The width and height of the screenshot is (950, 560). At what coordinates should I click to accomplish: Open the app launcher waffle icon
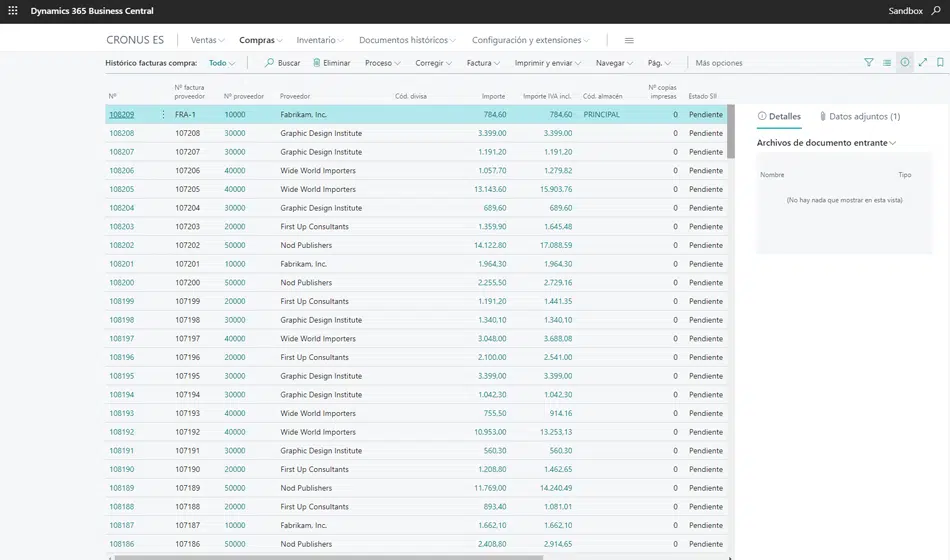(x=13, y=11)
